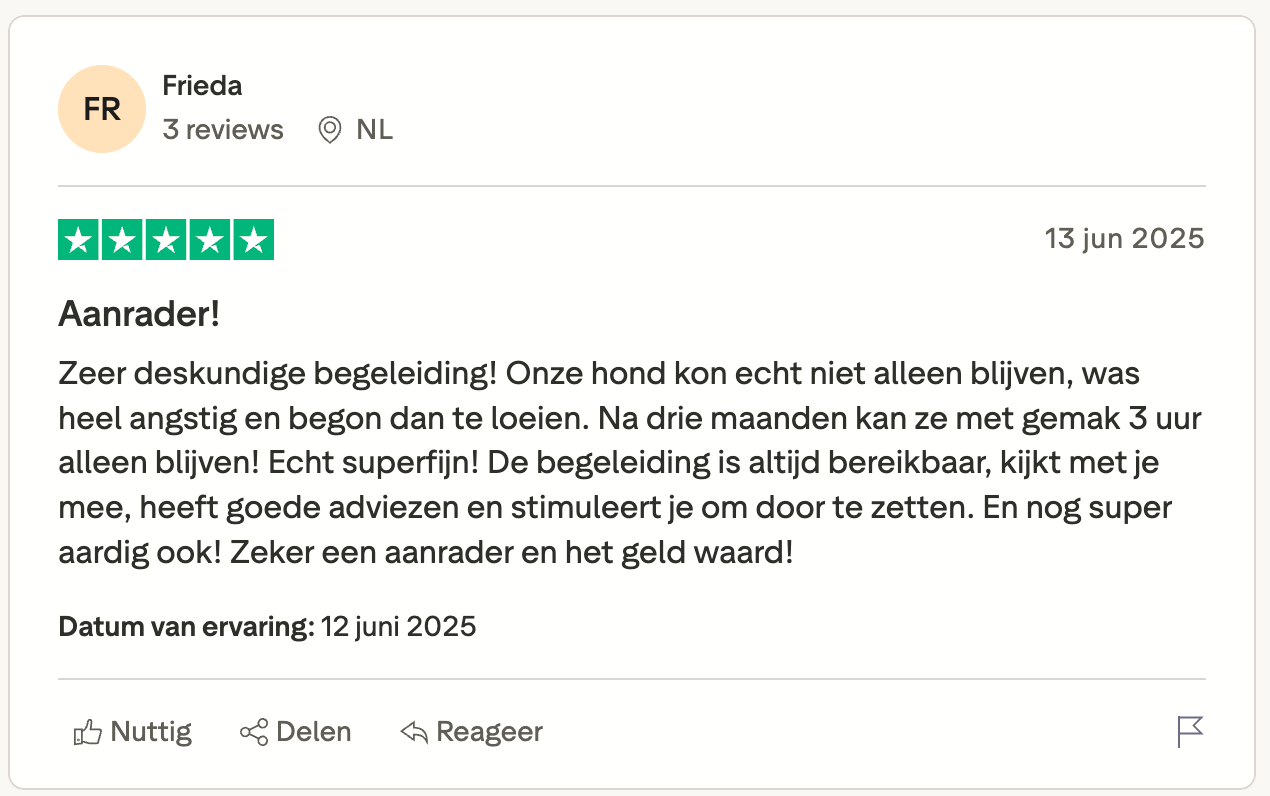Select Reageer to reply to review

point(471,733)
